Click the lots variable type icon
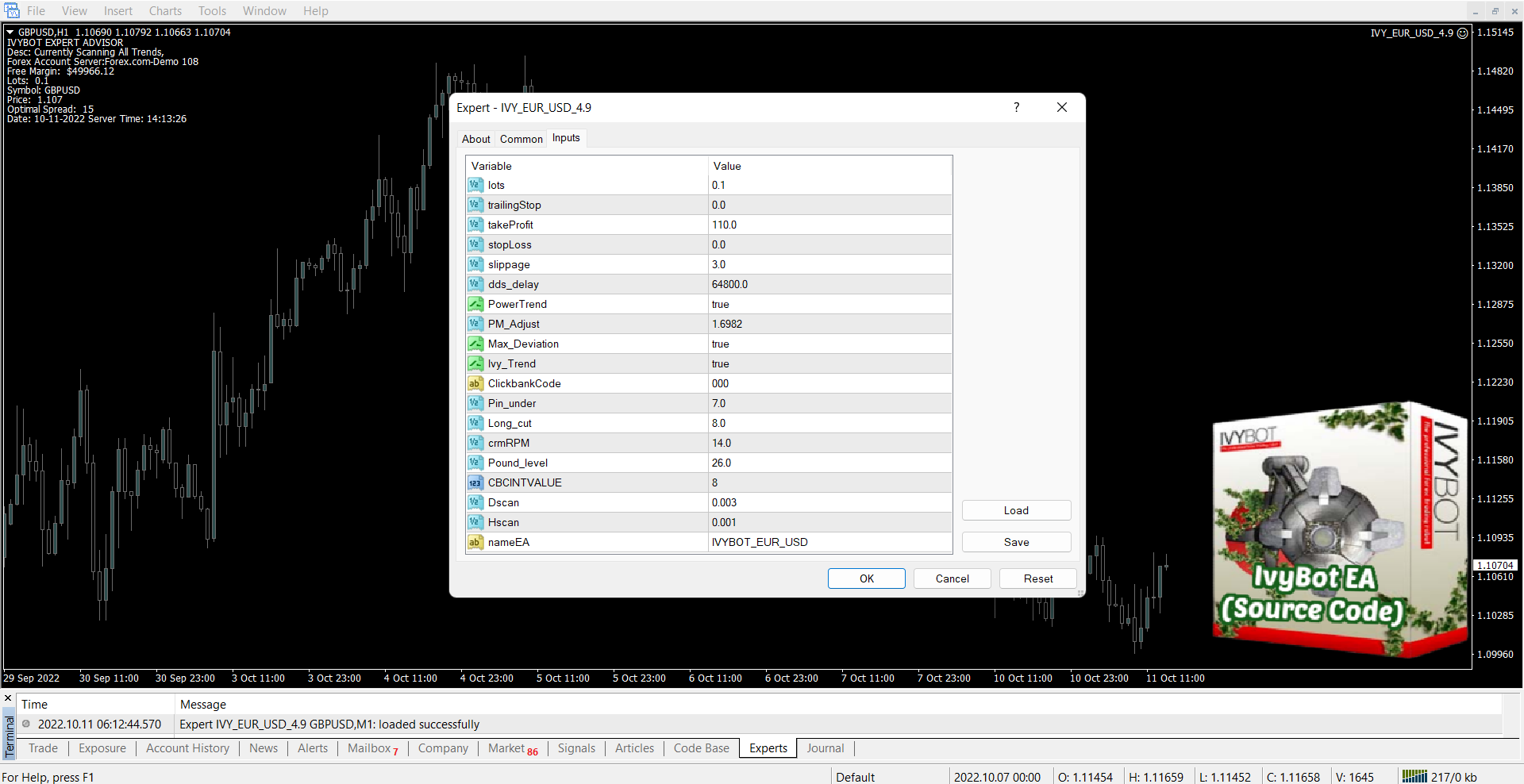Viewport: 1524px width, 784px height. (x=475, y=185)
